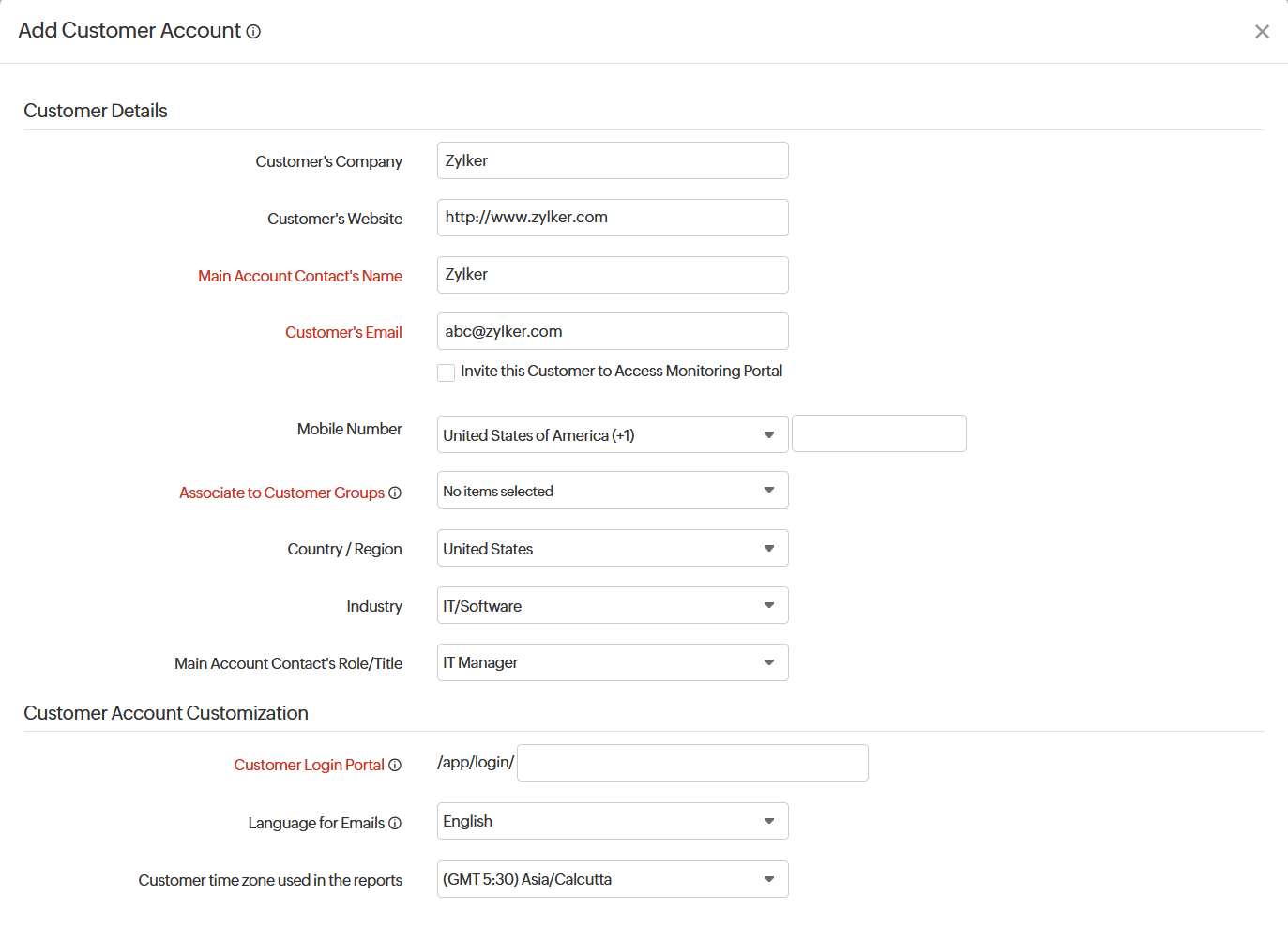The width and height of the screenshot is (1288, 926).
Task: Close the Add Customer Account dialog
Action: [x=1262, y=31]
